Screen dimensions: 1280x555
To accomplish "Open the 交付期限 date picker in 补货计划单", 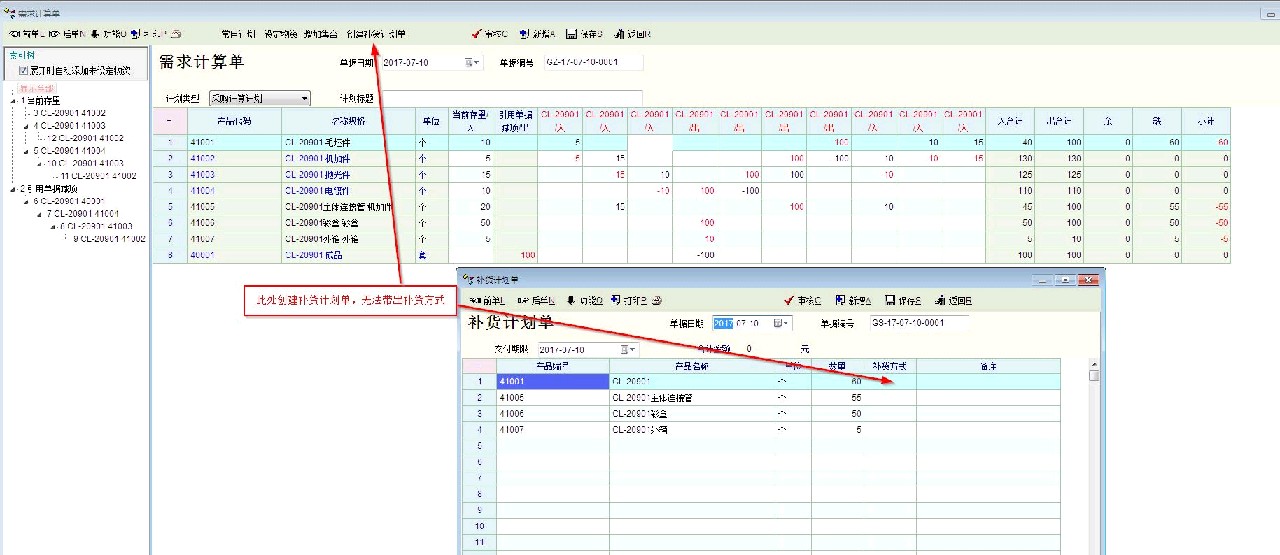I will point(628,349).
